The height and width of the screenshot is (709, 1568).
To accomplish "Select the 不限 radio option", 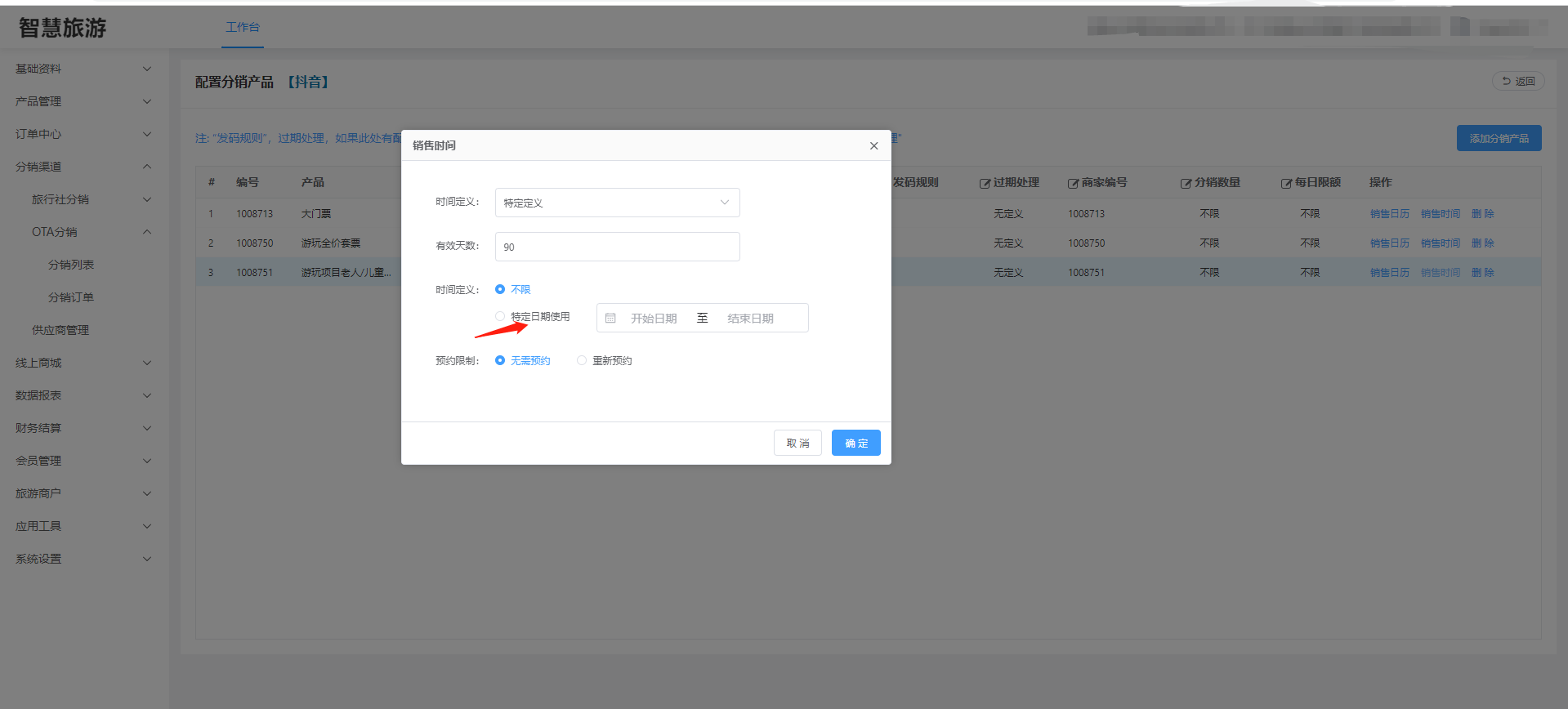I will [x=500, y=289].
